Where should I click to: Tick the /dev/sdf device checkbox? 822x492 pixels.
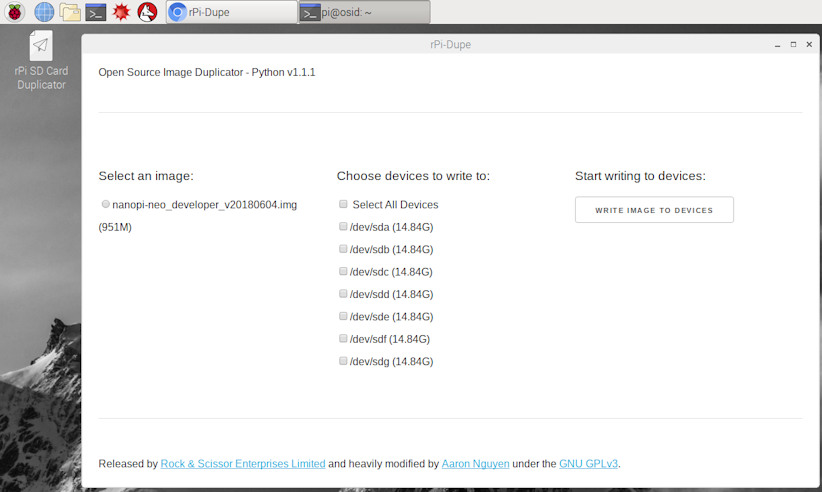click(343, 338)
